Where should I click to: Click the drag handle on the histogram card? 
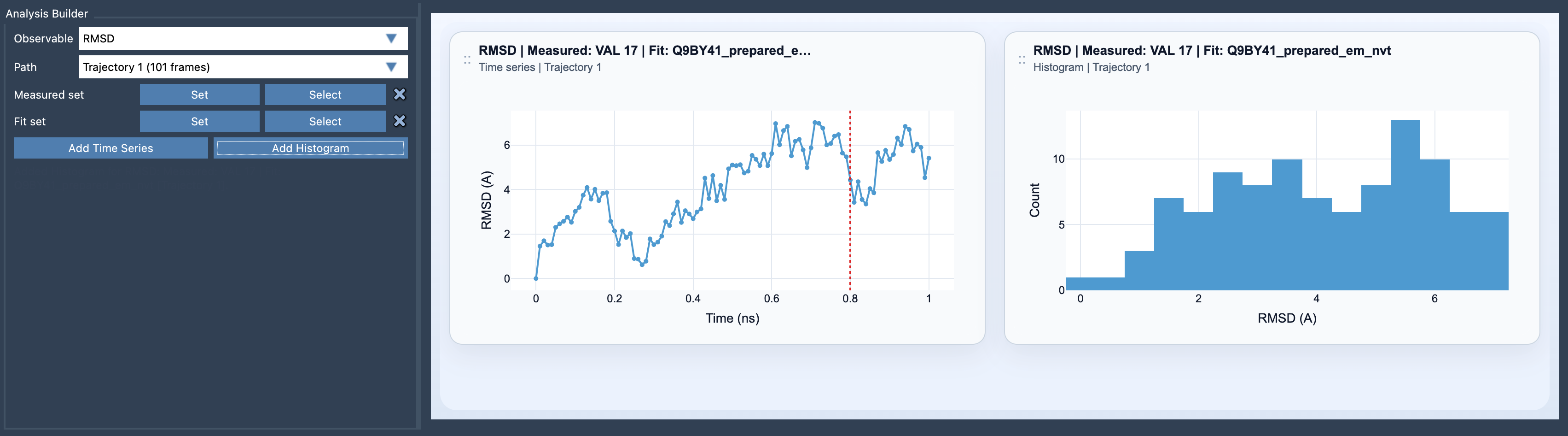point(1023,59)
